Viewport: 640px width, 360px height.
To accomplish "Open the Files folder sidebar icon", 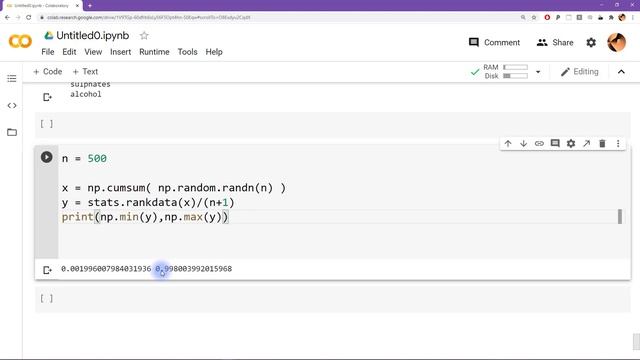I will click(12, 132).
